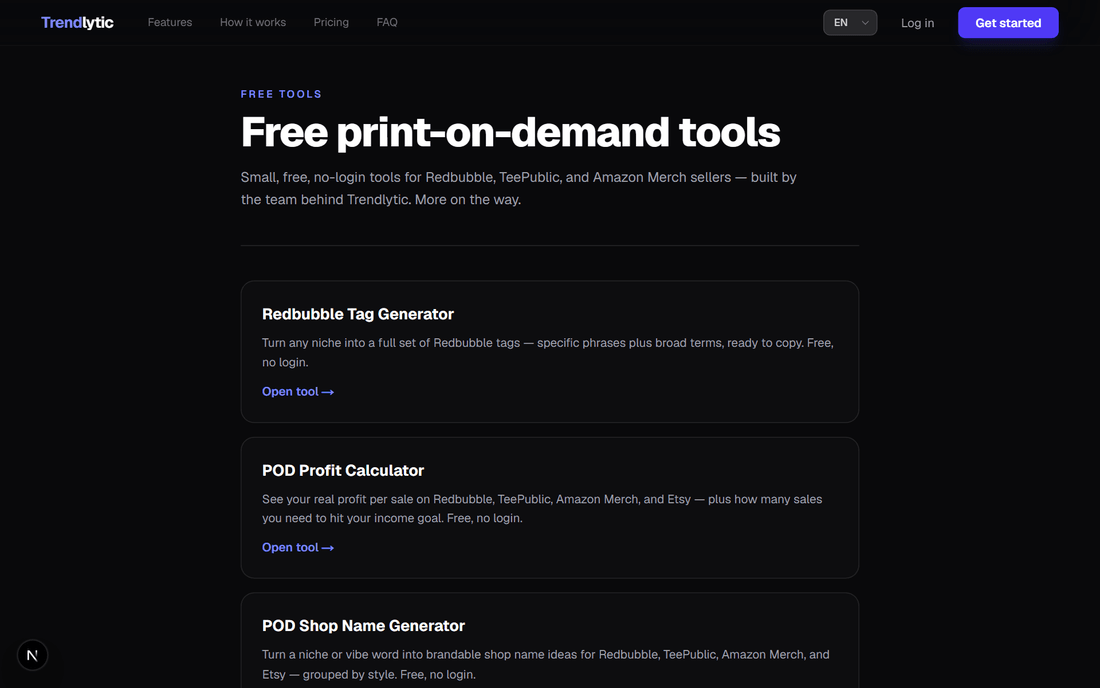Click the real profit per sale description
The height and width of the screenshot is (688, 1100).
(x=542, y=508)
